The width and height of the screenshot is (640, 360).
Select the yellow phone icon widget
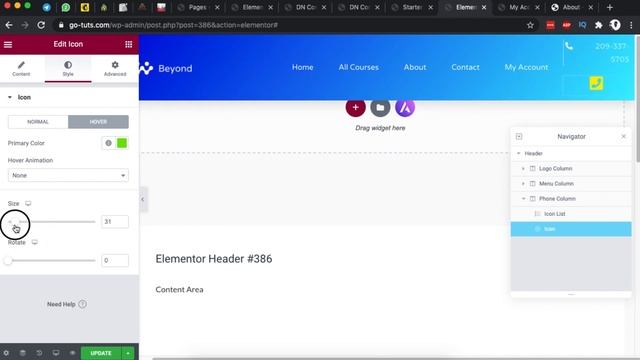596,83
